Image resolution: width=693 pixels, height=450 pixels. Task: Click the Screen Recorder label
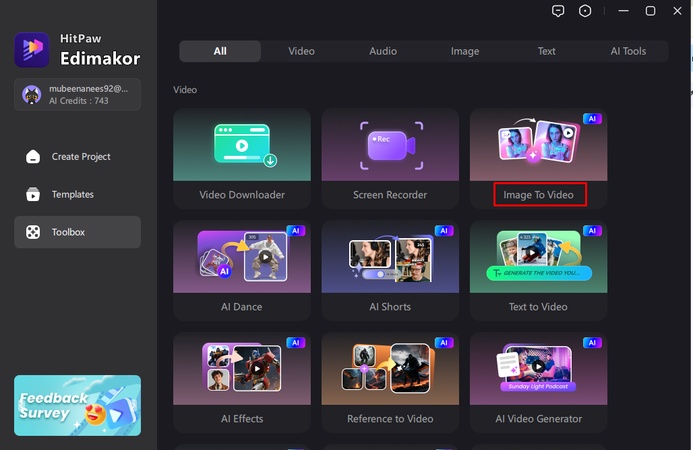point(390,195)
